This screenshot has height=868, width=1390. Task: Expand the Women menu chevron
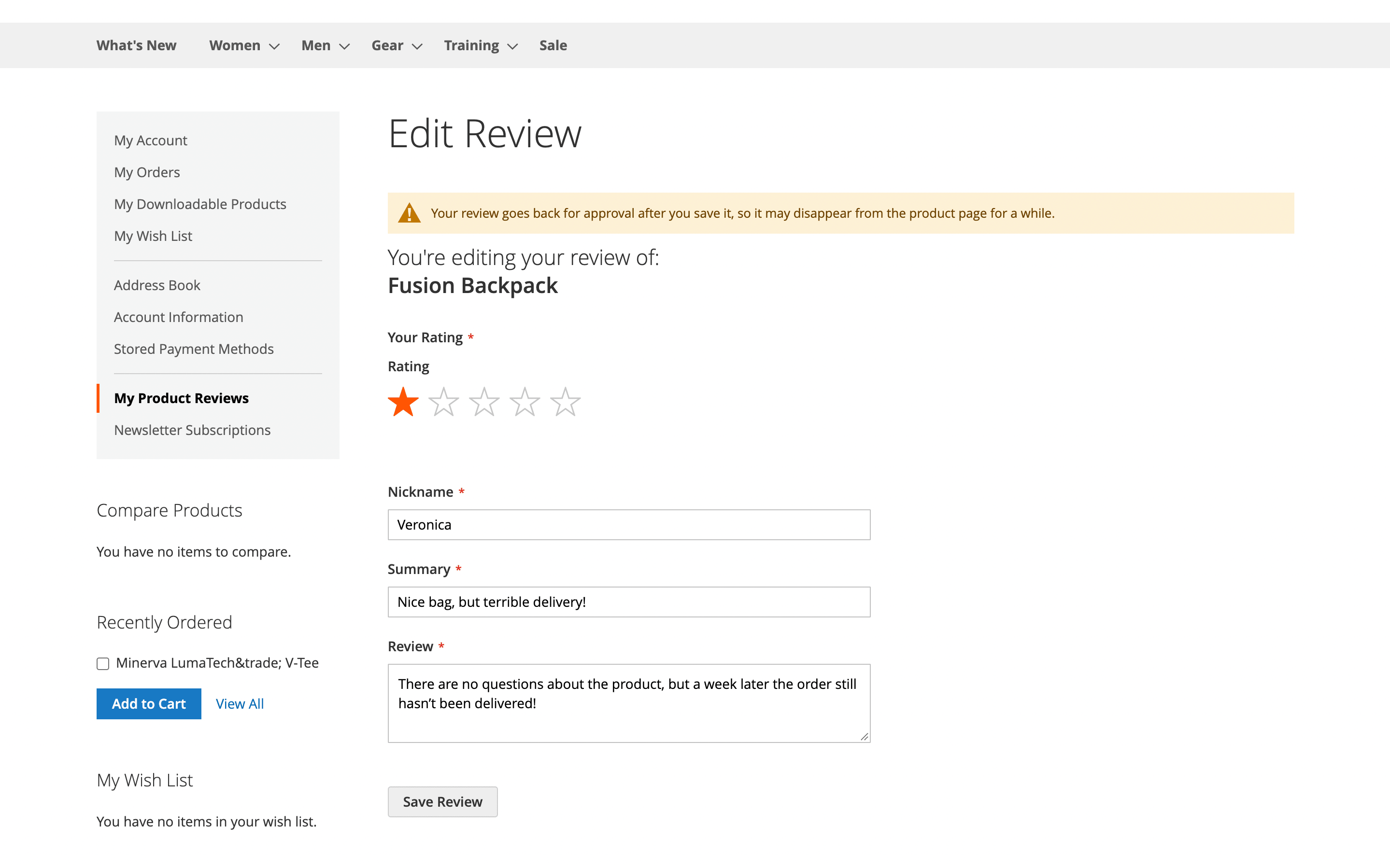click(274, 46)
